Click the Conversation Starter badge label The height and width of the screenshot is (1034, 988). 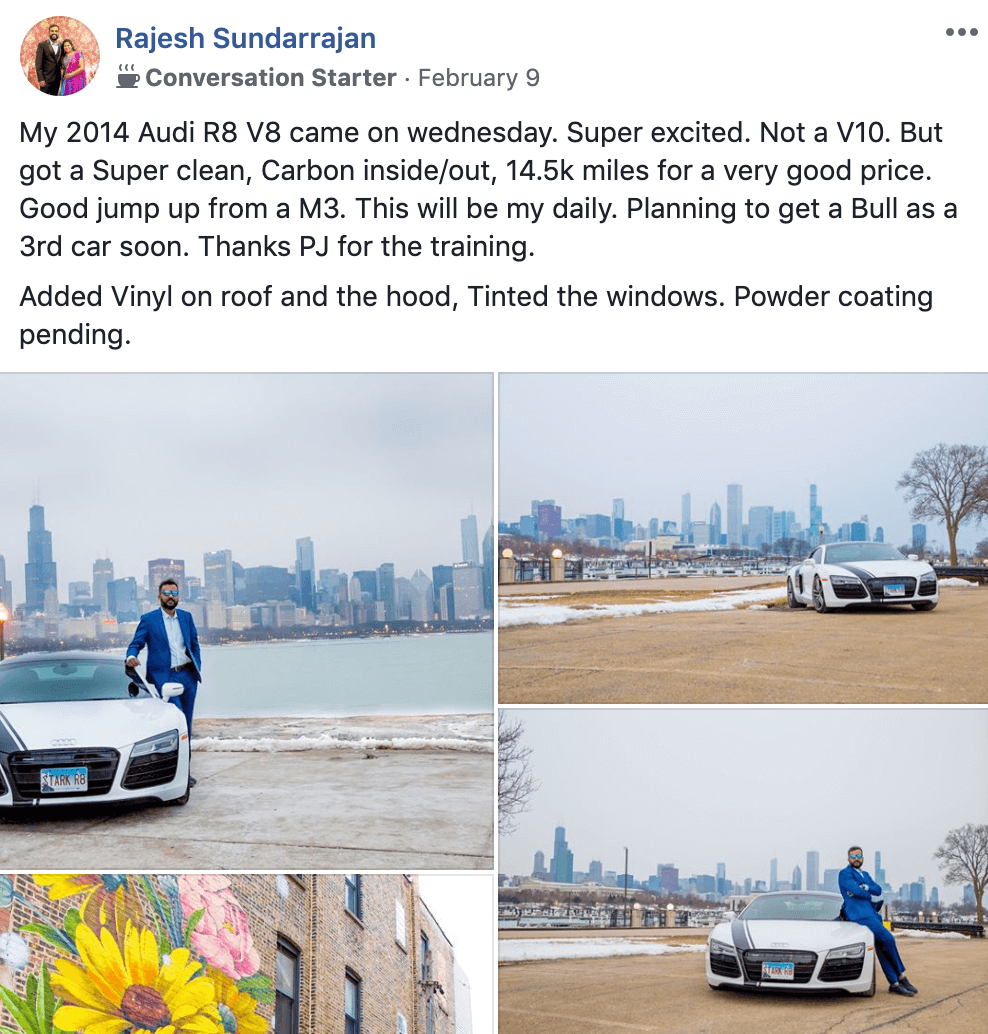click(270, 78)
